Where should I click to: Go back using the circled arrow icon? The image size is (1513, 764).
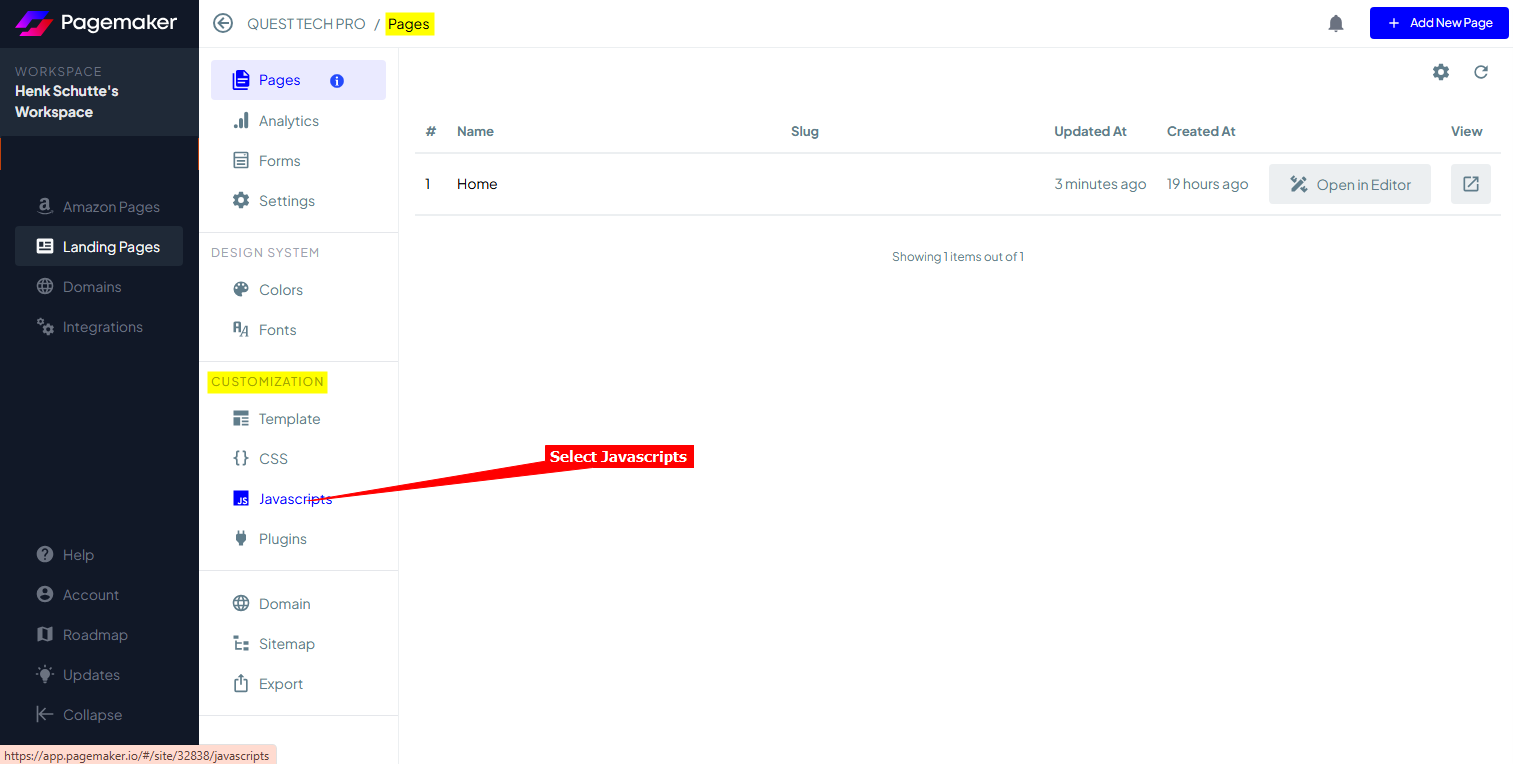tap(223, 23)
